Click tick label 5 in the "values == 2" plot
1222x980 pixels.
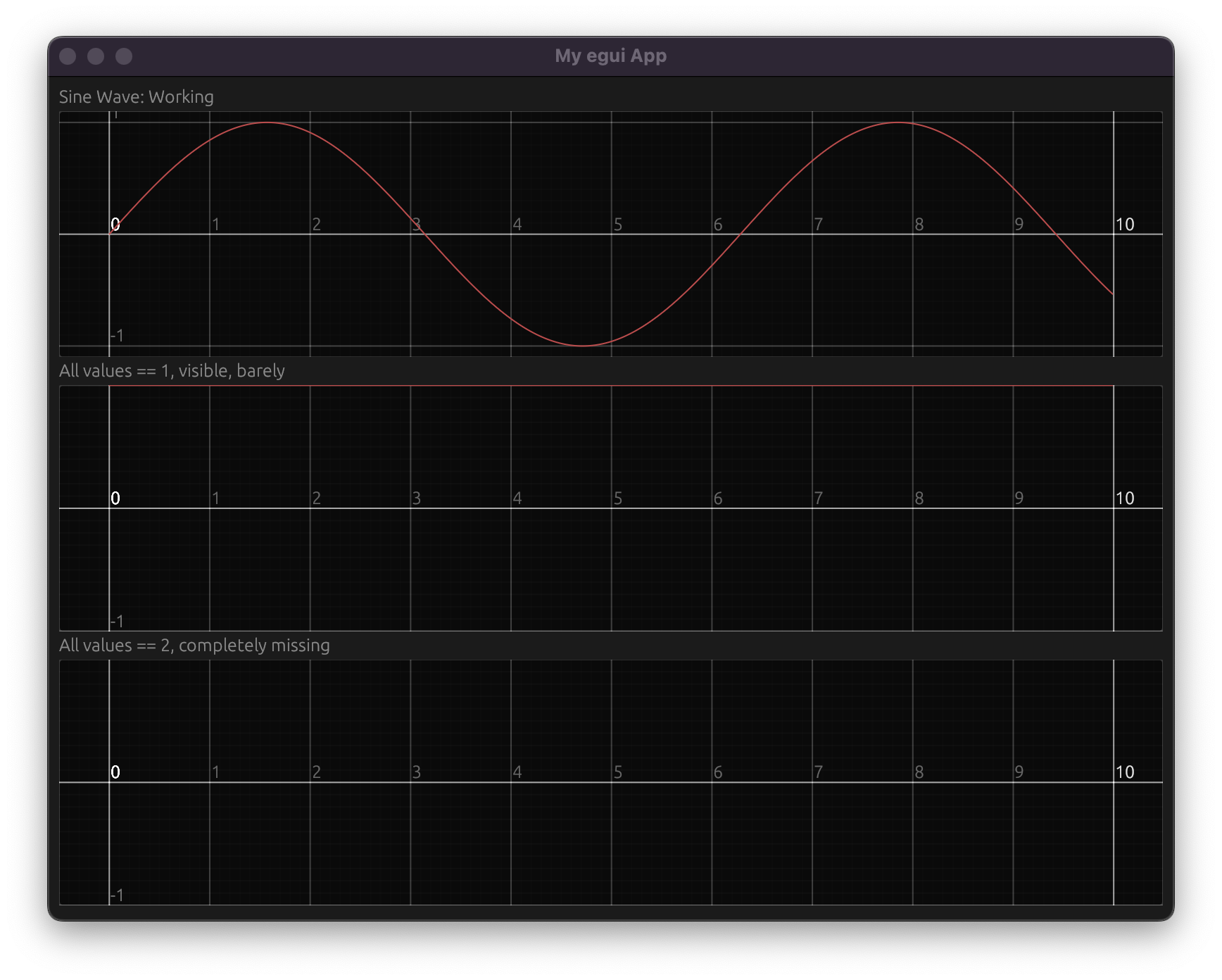click(x=618, y=772)
